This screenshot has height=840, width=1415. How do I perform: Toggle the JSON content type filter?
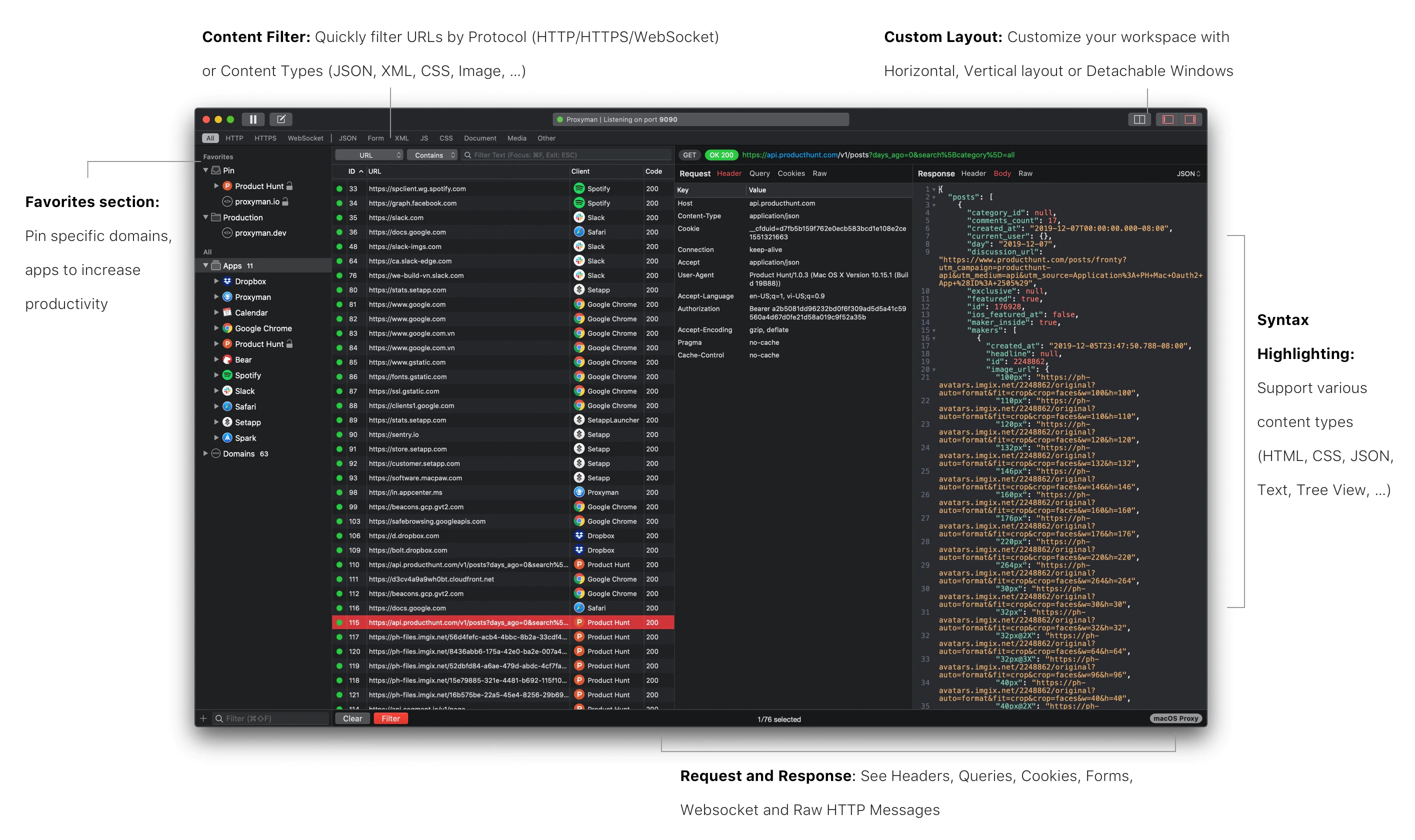pyautogui.click(x=347, y=138)
